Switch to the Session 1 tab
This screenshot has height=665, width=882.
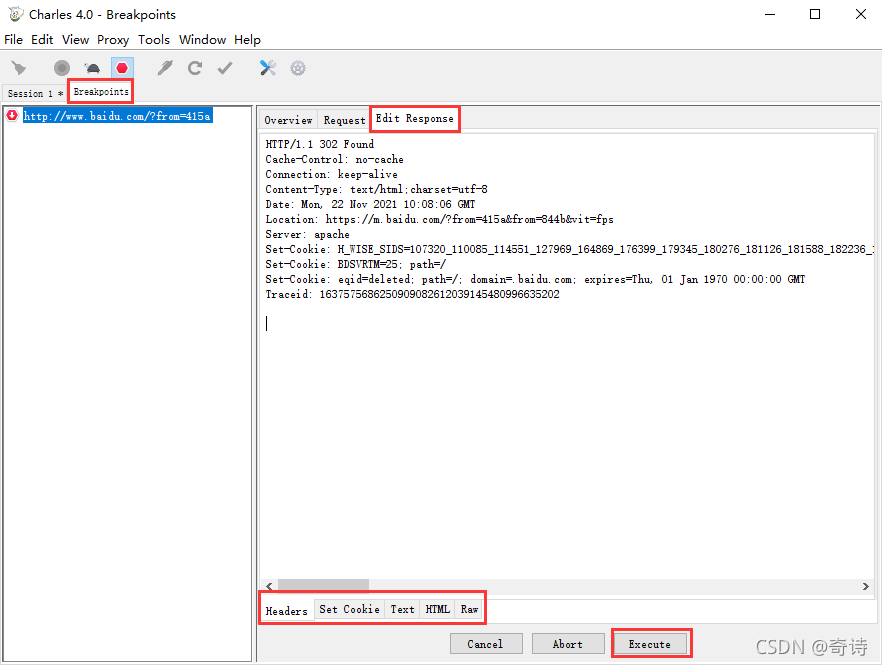click(x=35, y=93)
